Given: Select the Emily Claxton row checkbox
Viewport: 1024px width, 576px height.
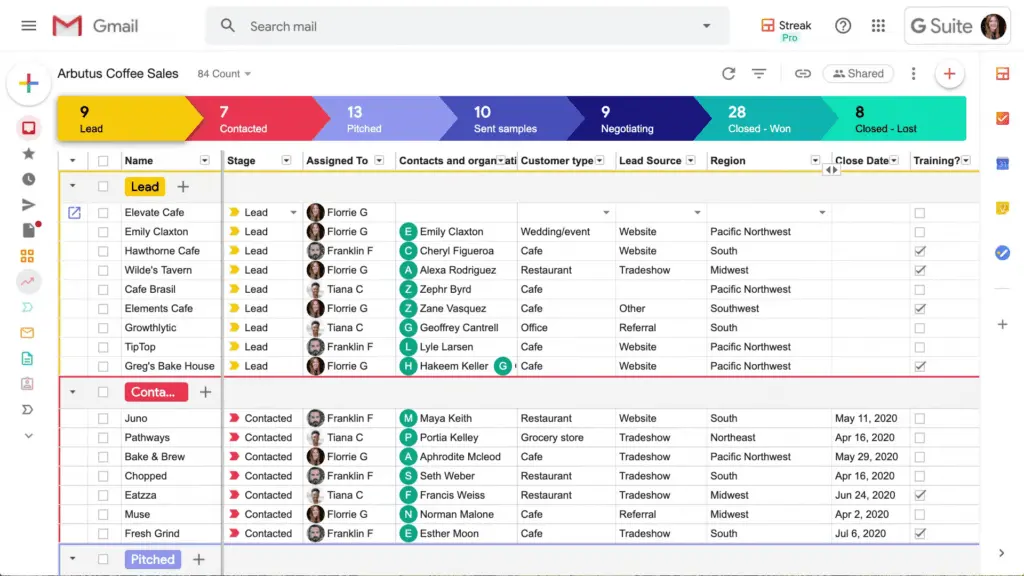Looking at the screenshot, I should tap(103, 232).
